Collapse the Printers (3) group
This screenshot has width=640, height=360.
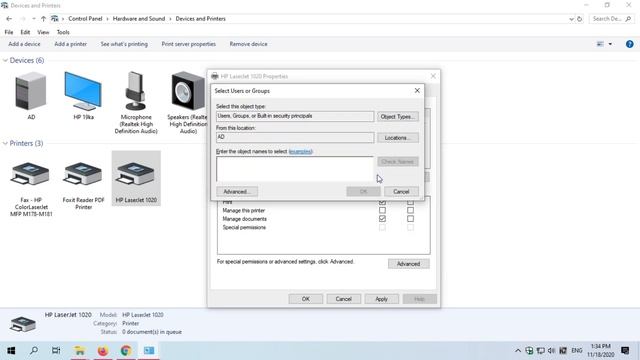tap(5, 143)
